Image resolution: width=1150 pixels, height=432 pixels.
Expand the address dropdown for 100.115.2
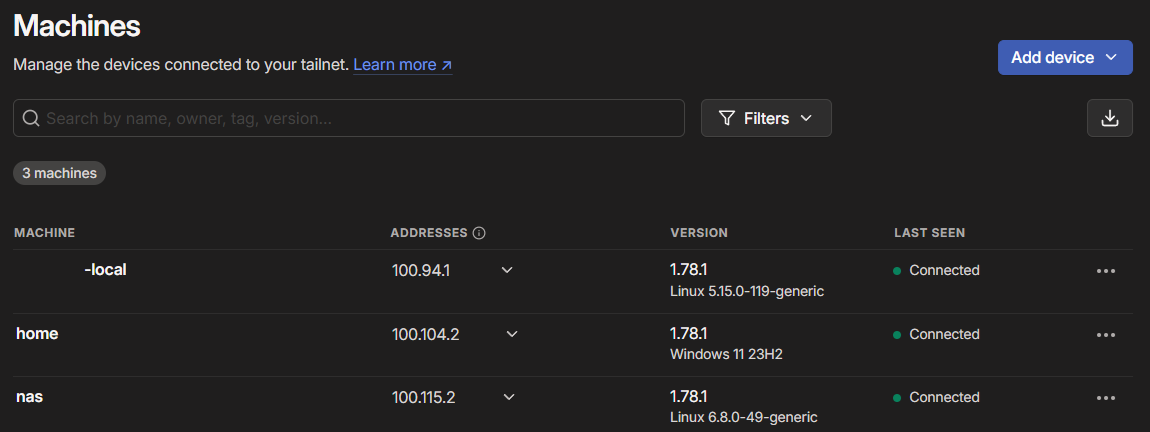[509, 397]
